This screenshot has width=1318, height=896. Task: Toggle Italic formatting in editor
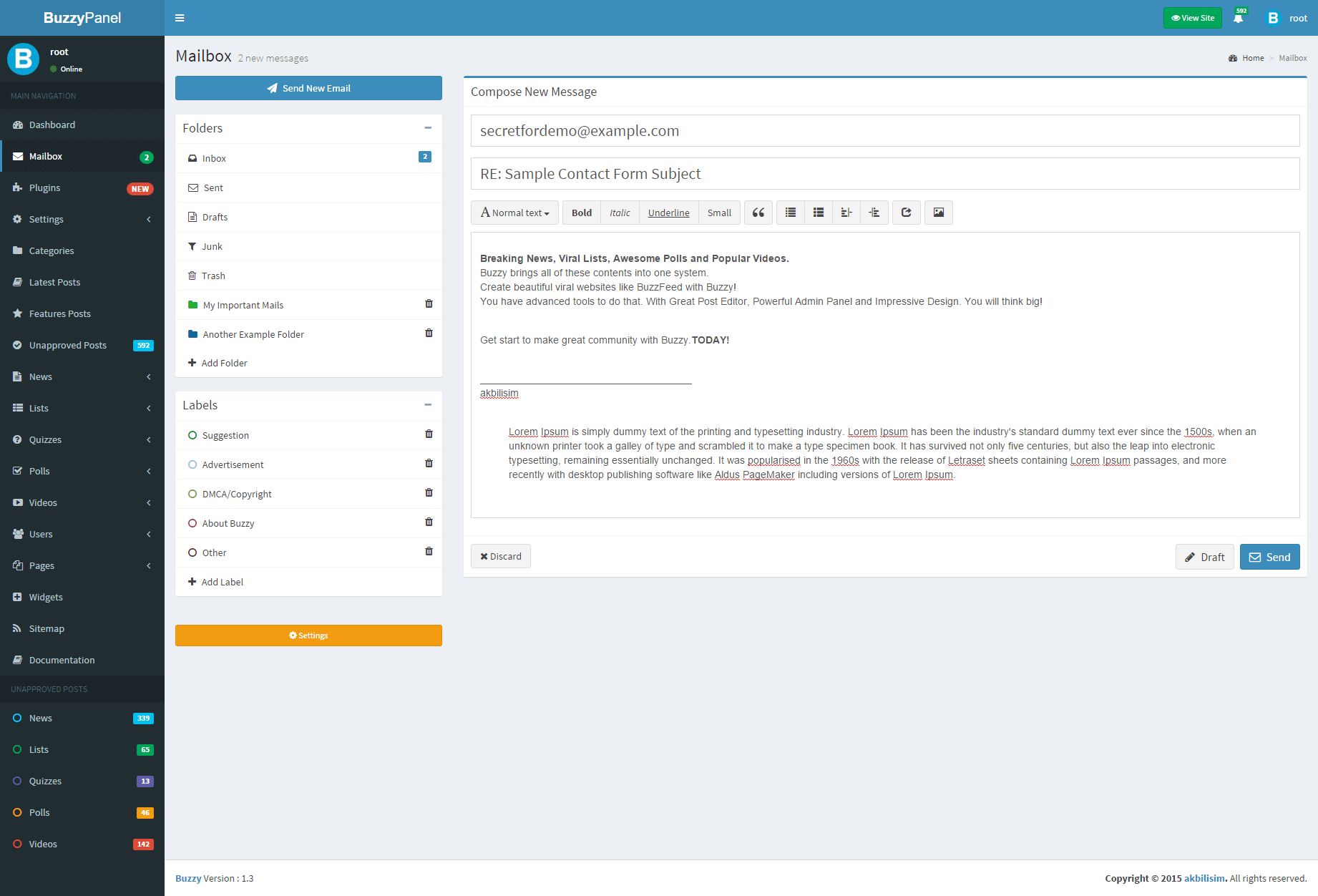pyautogui.click(x=620, y=213)
